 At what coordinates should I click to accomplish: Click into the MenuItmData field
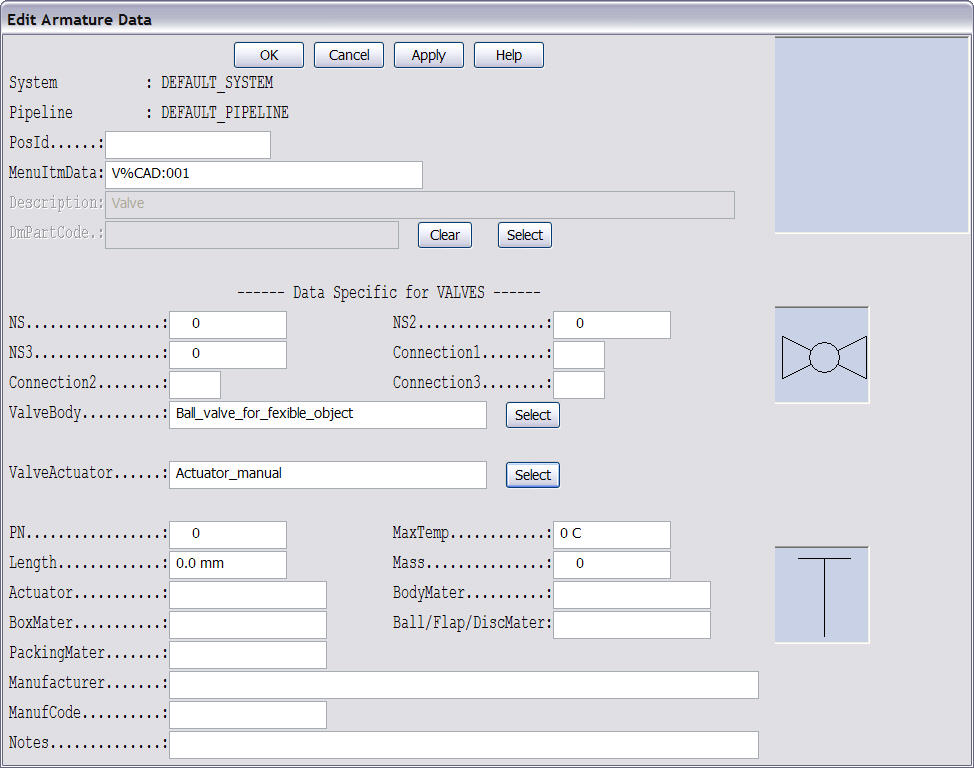tap(264, 175)
